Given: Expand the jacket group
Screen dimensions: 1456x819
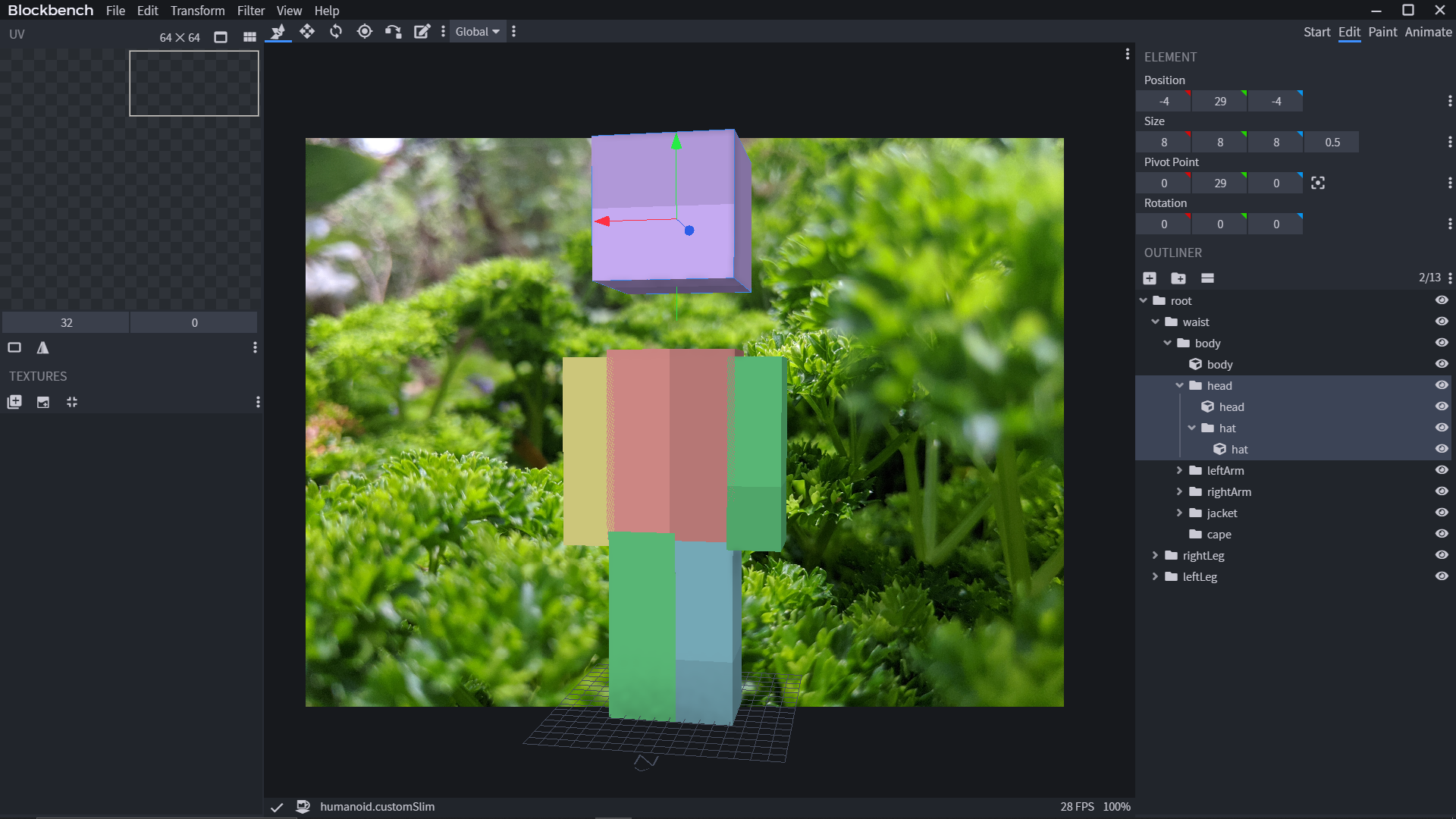Looking at the screenshot, I should point(1179,513).
